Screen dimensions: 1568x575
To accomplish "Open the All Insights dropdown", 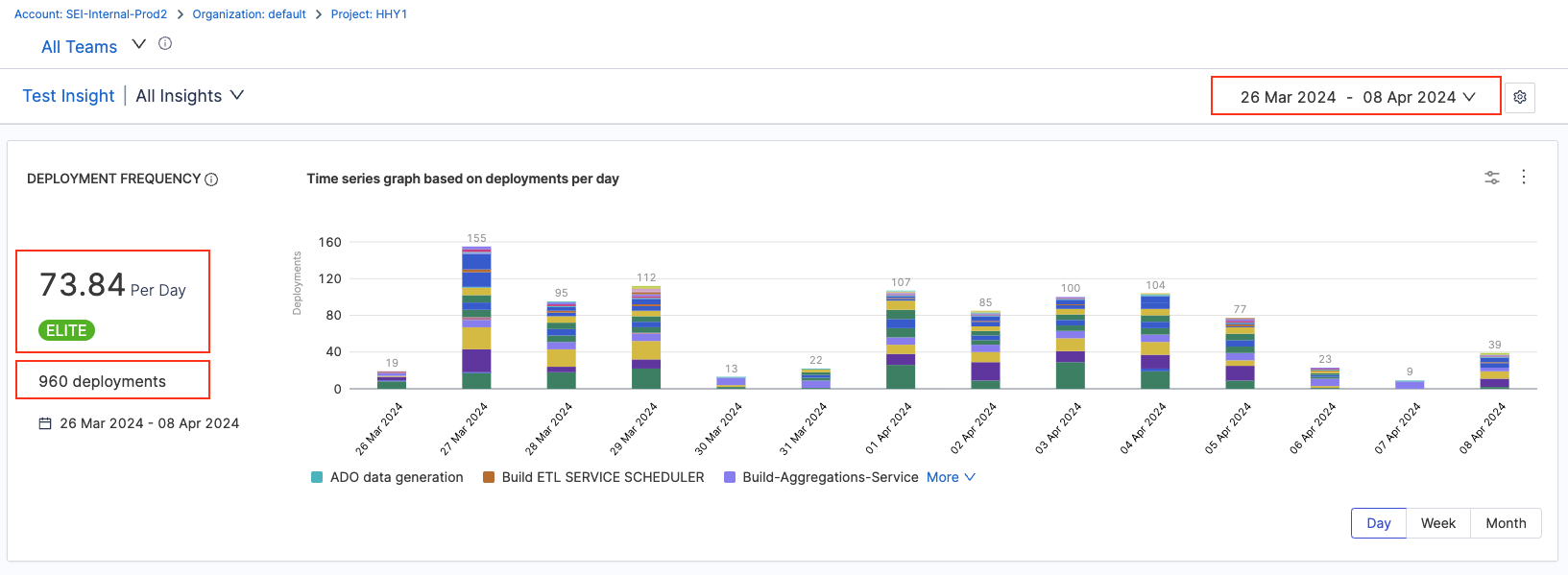I will pyautogui.click(x=190, y=96).
